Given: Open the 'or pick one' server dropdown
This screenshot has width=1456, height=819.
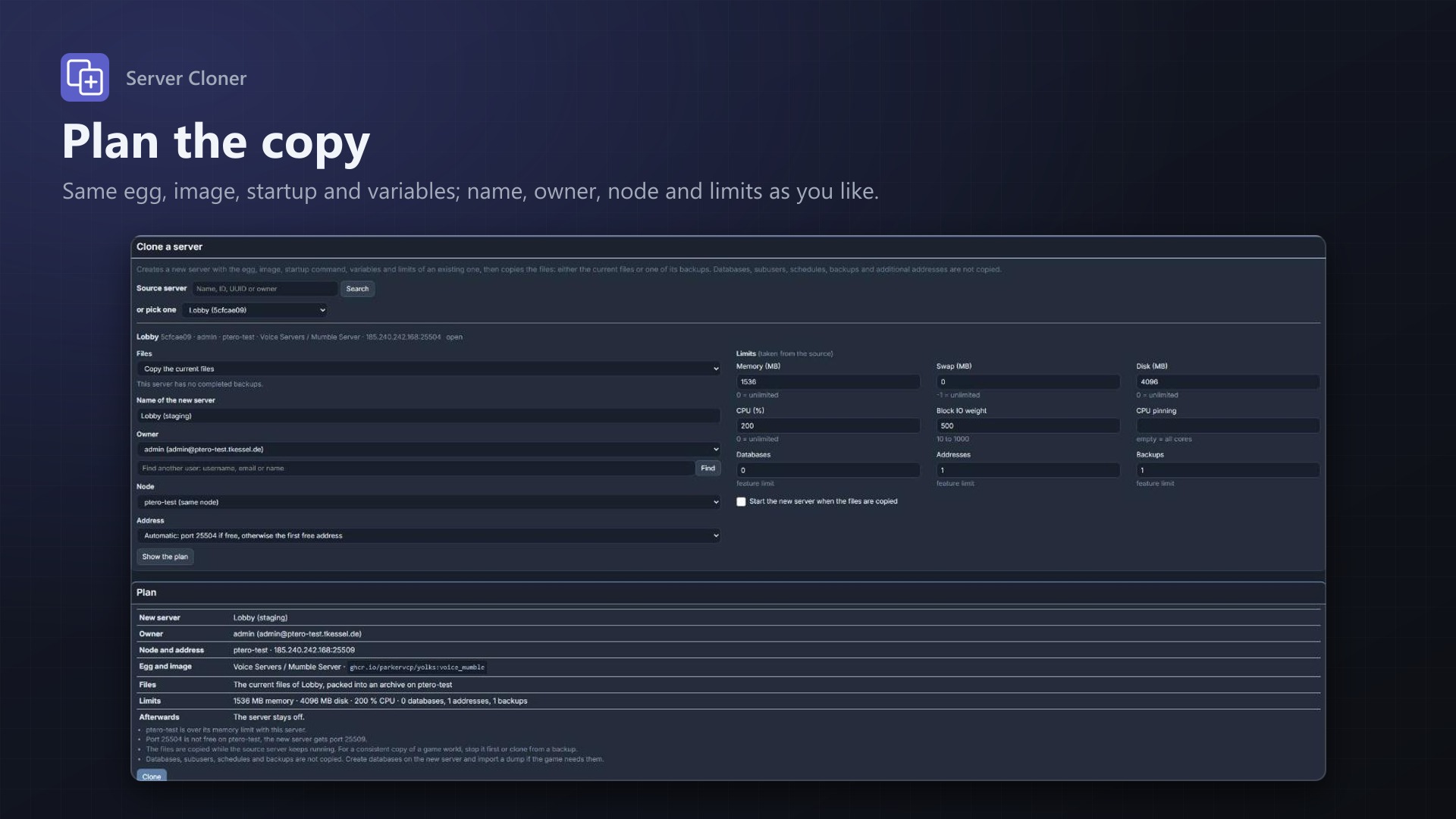Looking at the screenshot, I should tap(255, 310).
